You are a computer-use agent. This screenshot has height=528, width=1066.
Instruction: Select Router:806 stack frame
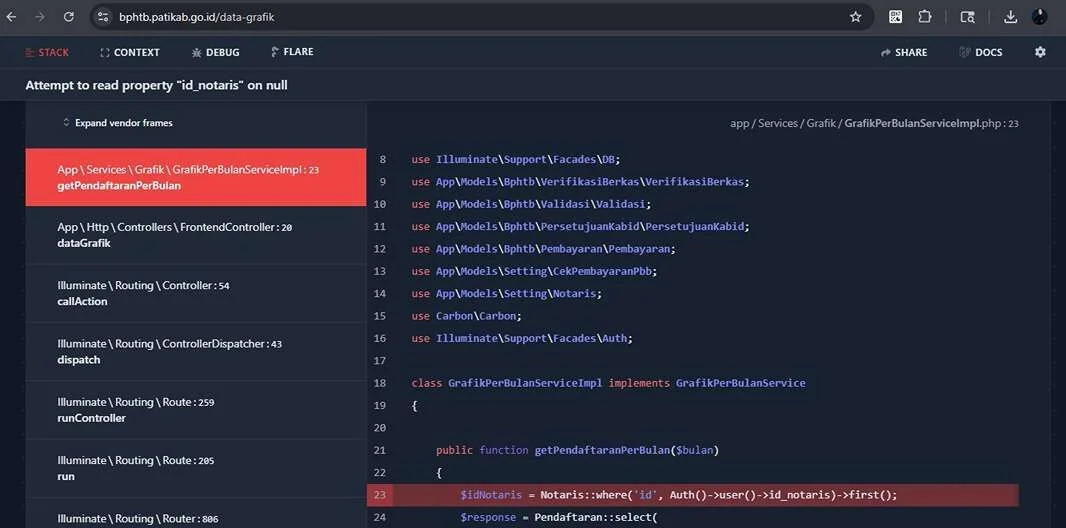pos(196,514)
